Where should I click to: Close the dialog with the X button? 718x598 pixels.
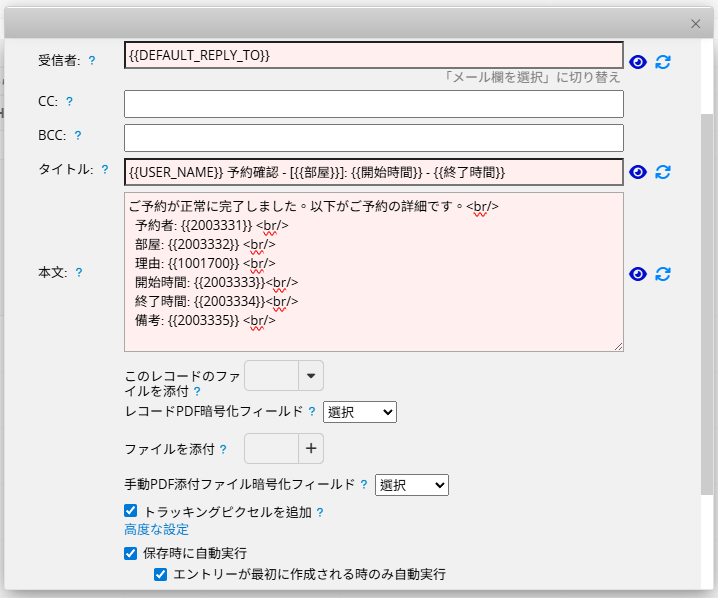696,23
